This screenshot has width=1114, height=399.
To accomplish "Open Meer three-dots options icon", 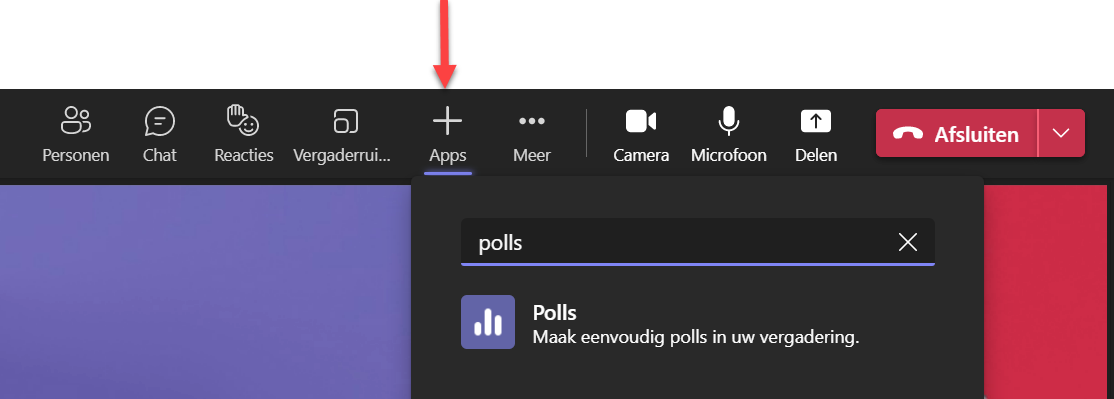I will pos(531,121).
